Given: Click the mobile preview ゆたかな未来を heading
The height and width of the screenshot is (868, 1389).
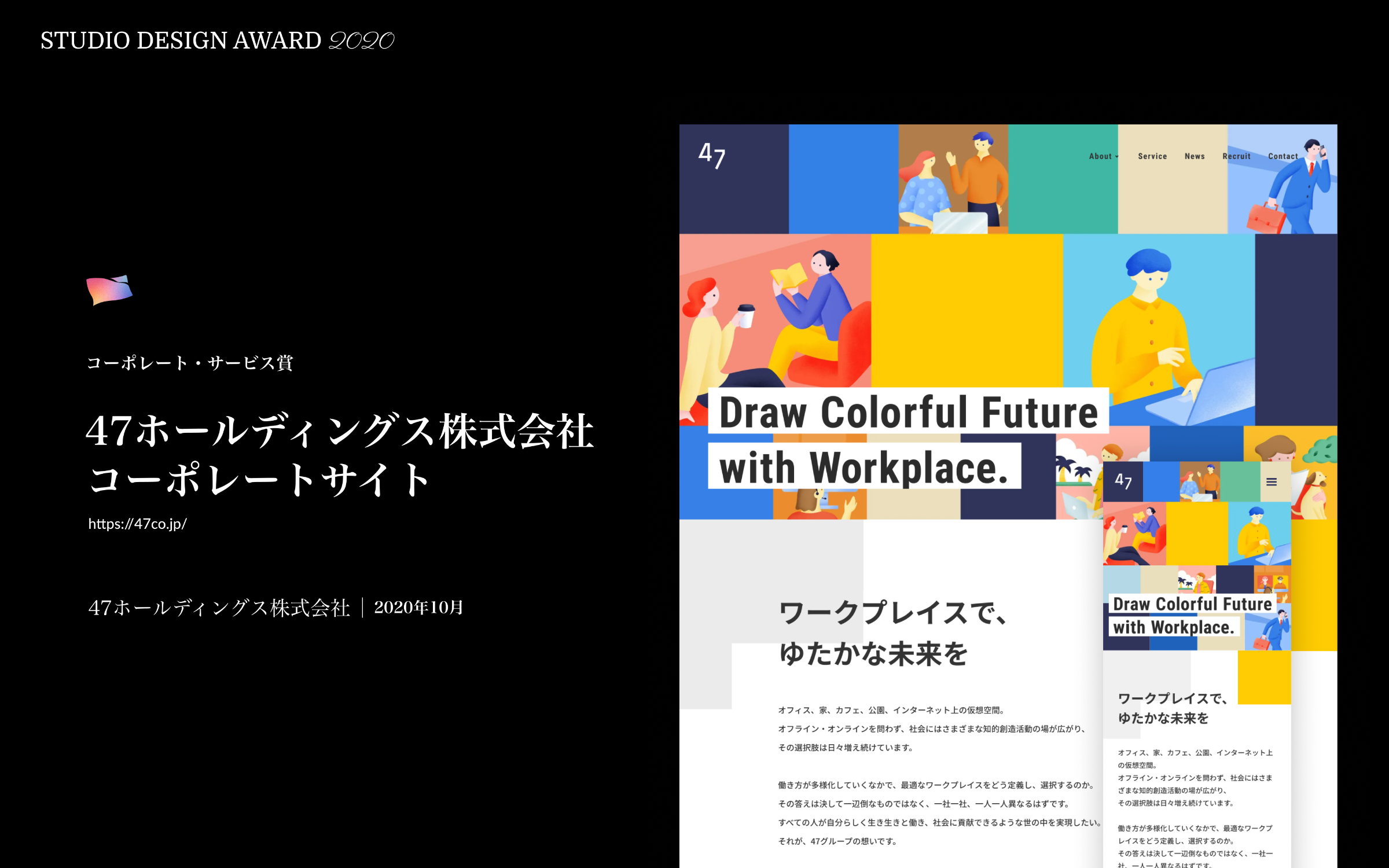Looking at the screenshot, I should [1163, 718].
